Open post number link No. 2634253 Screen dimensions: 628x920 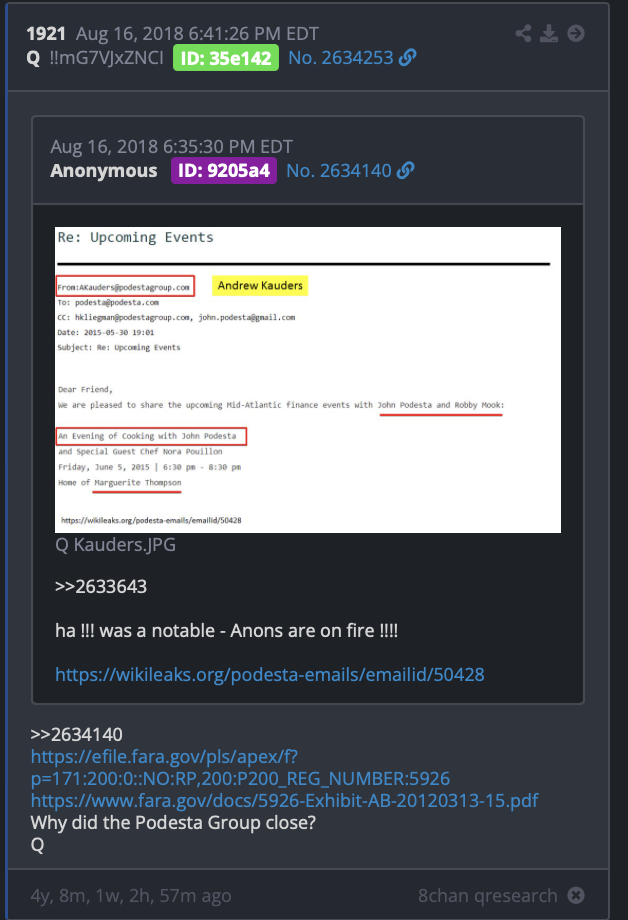point(340,58)
